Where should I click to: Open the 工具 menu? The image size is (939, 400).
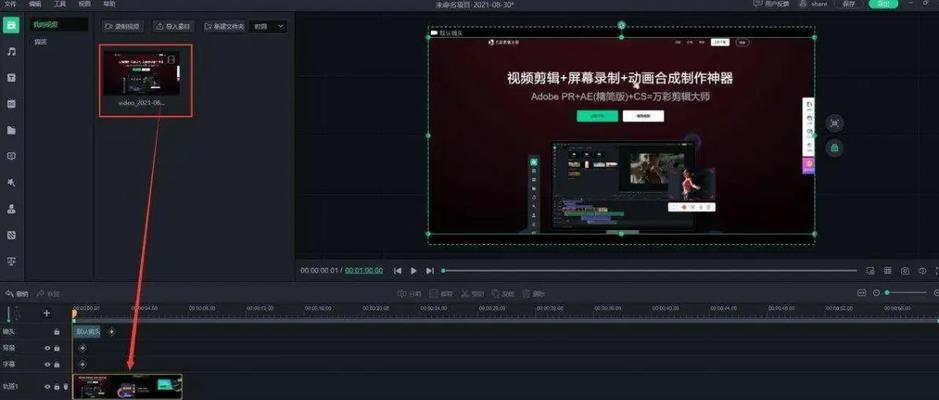(x=60, y=4)
